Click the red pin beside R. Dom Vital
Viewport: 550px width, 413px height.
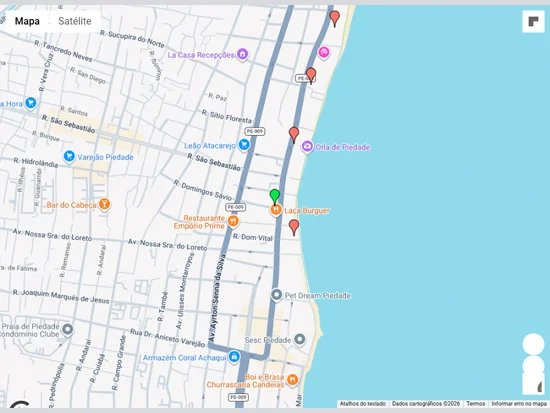[294, 227]
